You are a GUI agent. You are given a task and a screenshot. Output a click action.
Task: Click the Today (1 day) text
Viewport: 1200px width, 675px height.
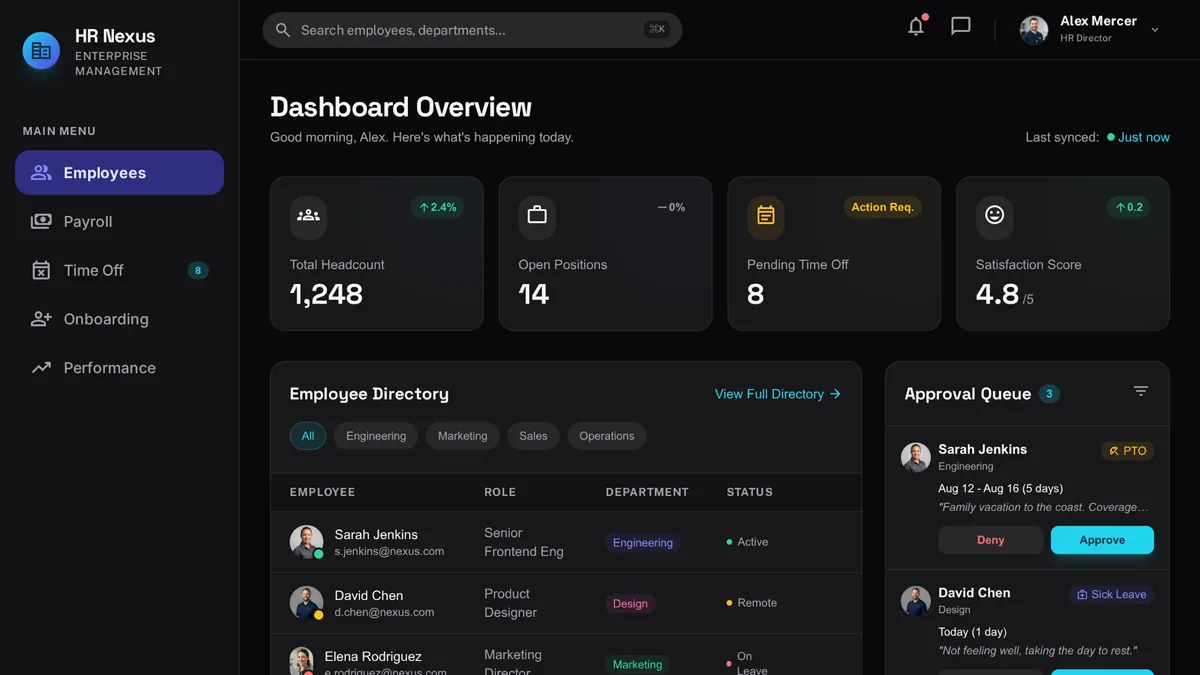[974, 632]
